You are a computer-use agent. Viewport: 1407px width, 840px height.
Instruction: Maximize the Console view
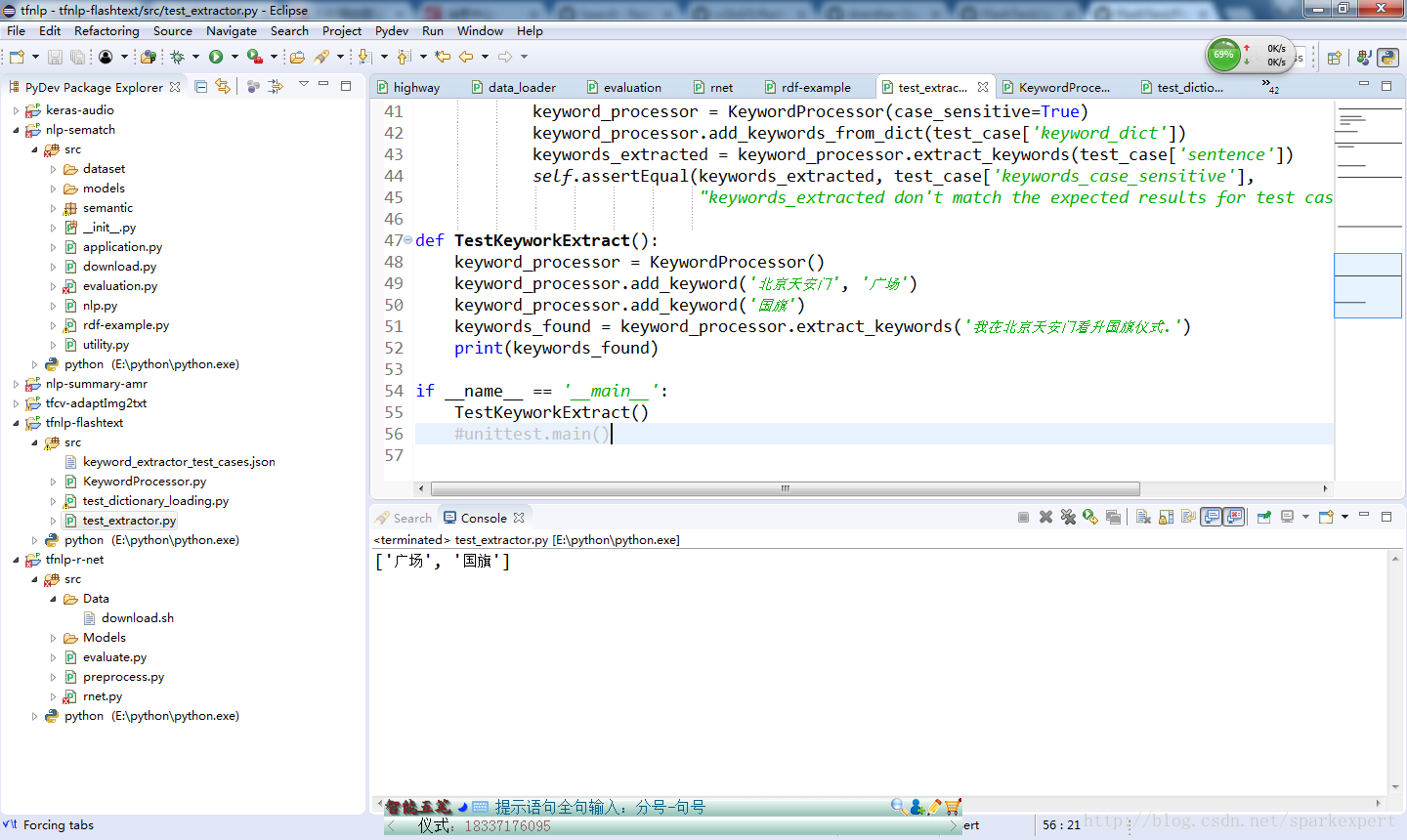(1386, 517)
